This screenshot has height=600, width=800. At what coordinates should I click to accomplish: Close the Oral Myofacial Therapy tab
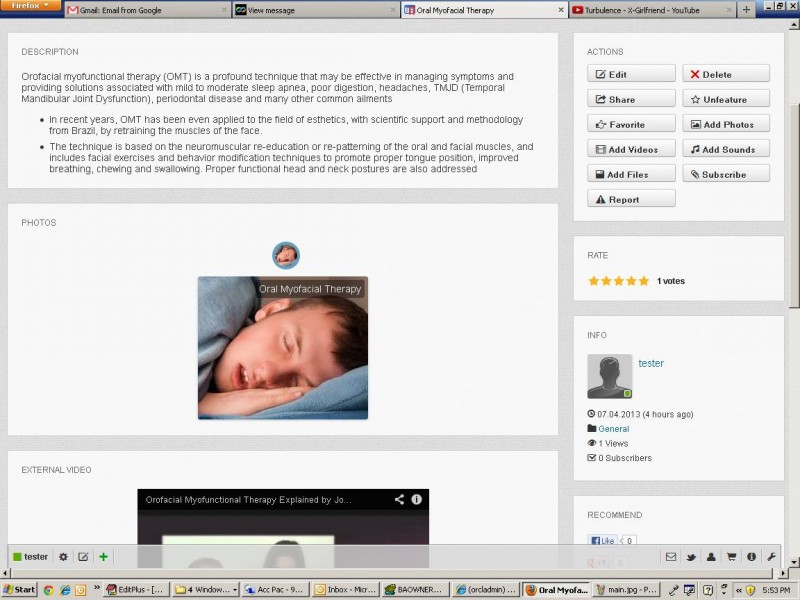pos(561,10)
